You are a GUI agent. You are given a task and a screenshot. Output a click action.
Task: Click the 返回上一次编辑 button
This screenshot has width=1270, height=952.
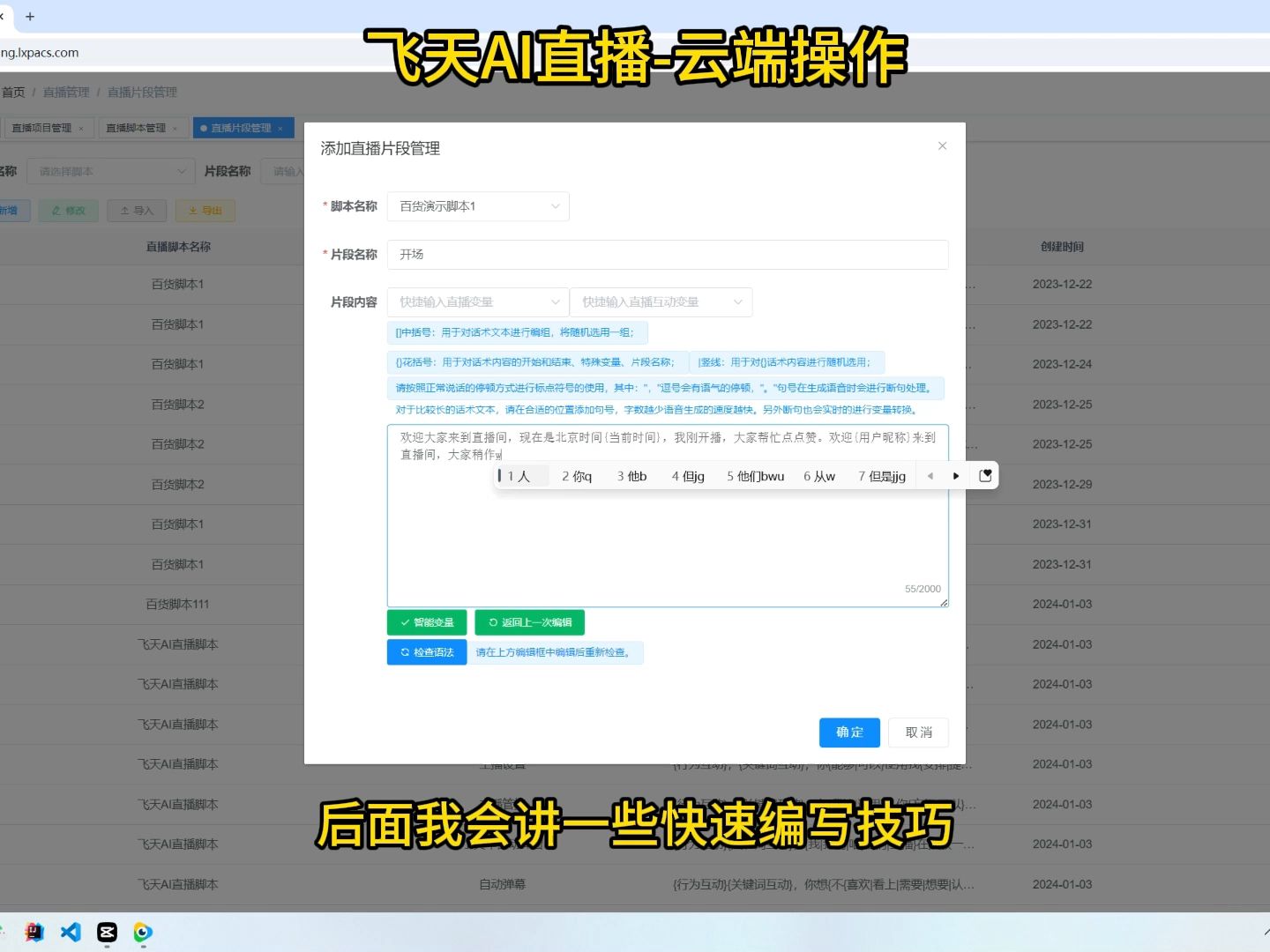530,622
